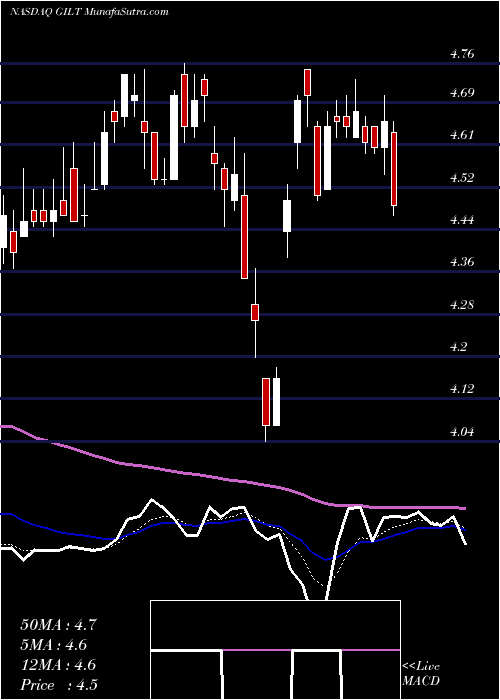This screenshot has width=500, height=700.
Task: Click the 4.61 price axis label
Action: click(462, 135)
